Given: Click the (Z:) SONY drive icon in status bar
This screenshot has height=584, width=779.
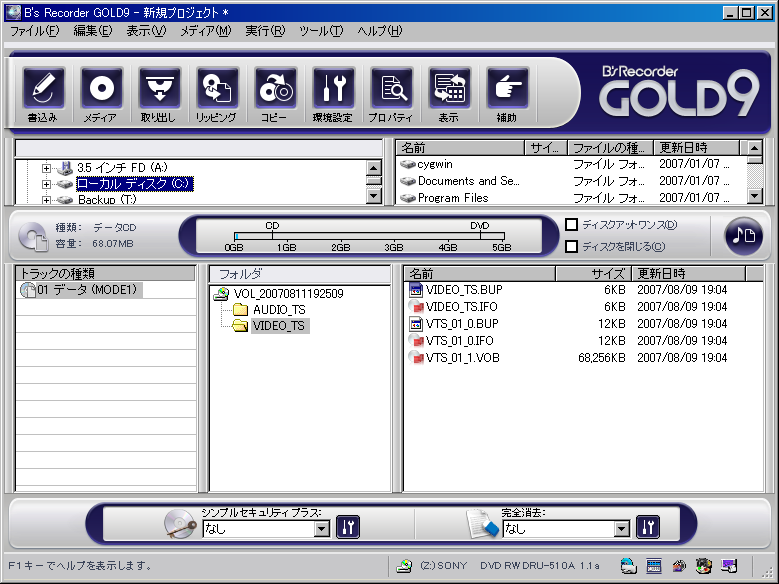Looking at the screenshot, I should pos(404,566).
